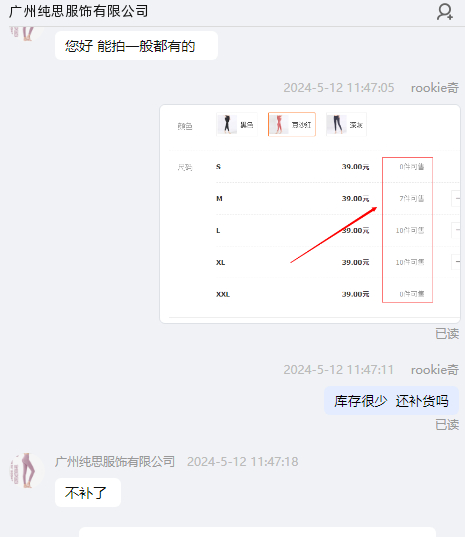Image resolution: width=465 pixels, height=537 pixels.
Task: Click the rookie奇 name at 11:47:11
Action: tap(435, 370)
